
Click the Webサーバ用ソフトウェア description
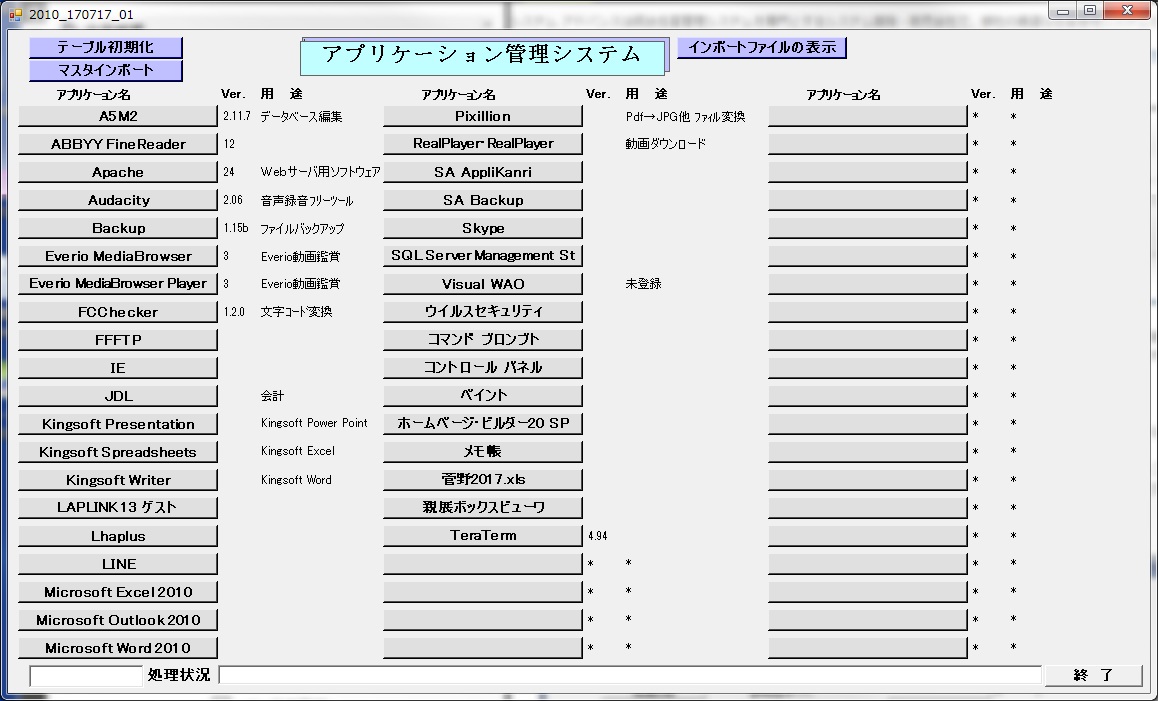(x=321, y=172)
